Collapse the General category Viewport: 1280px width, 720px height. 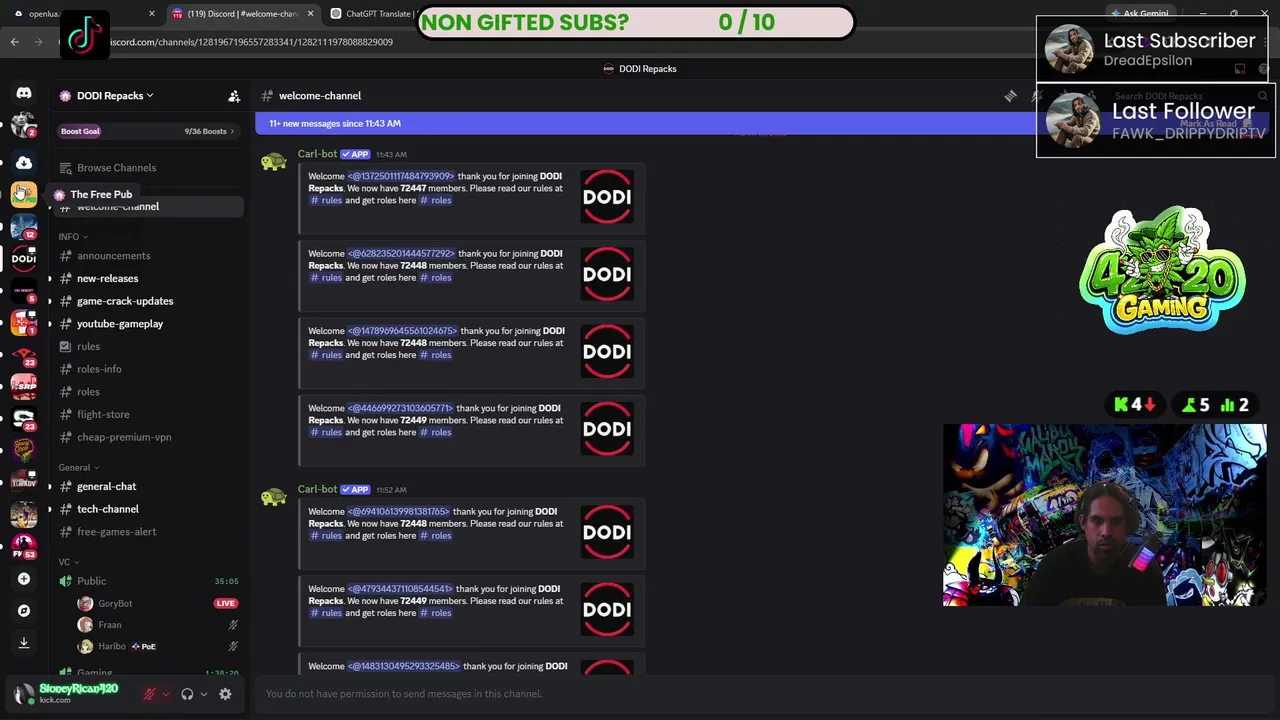click(x=78, y=467)
